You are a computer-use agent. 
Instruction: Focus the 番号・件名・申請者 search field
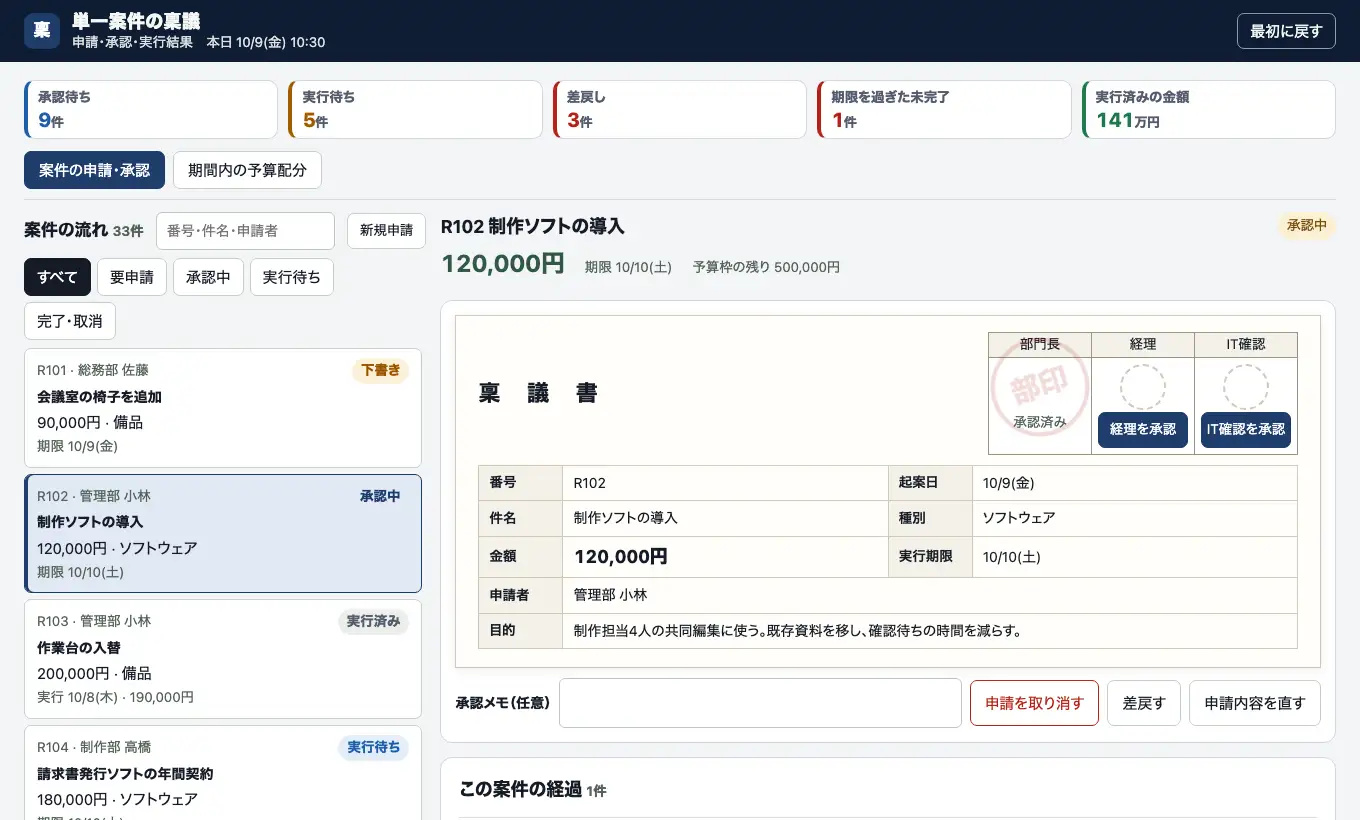245,230
